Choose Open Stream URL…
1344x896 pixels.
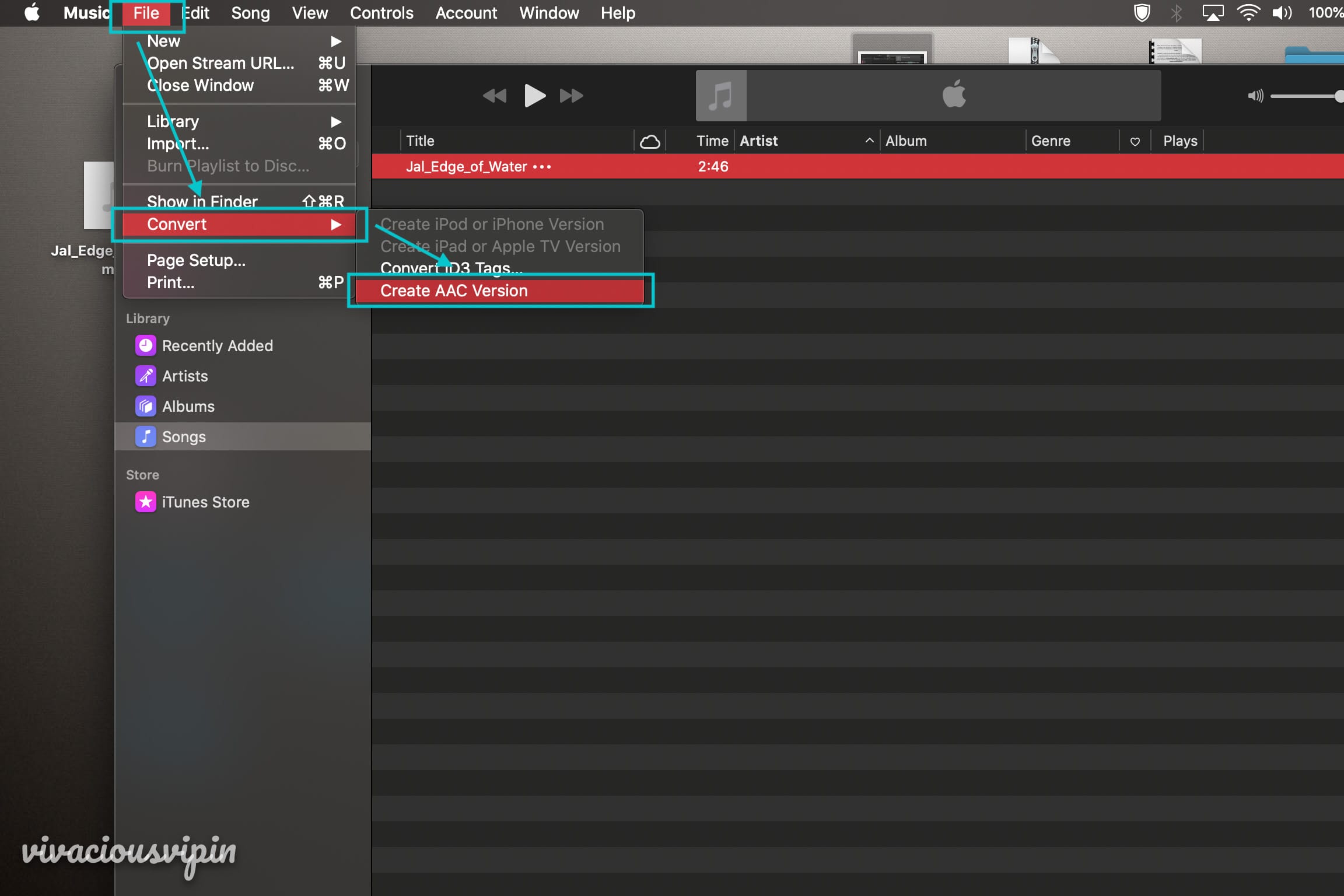(239, 63)
